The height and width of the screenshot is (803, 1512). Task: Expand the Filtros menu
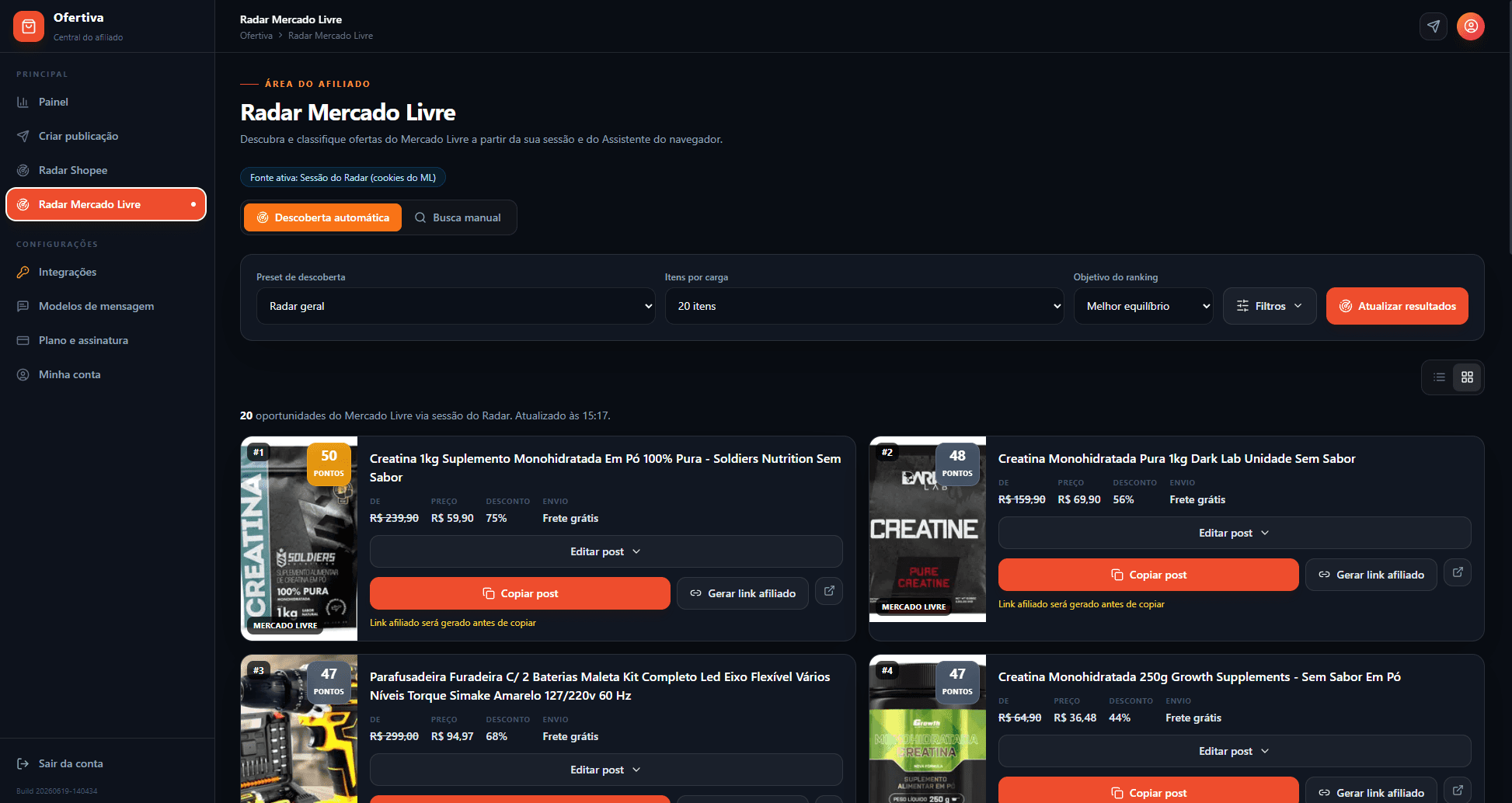point(1270,306)
